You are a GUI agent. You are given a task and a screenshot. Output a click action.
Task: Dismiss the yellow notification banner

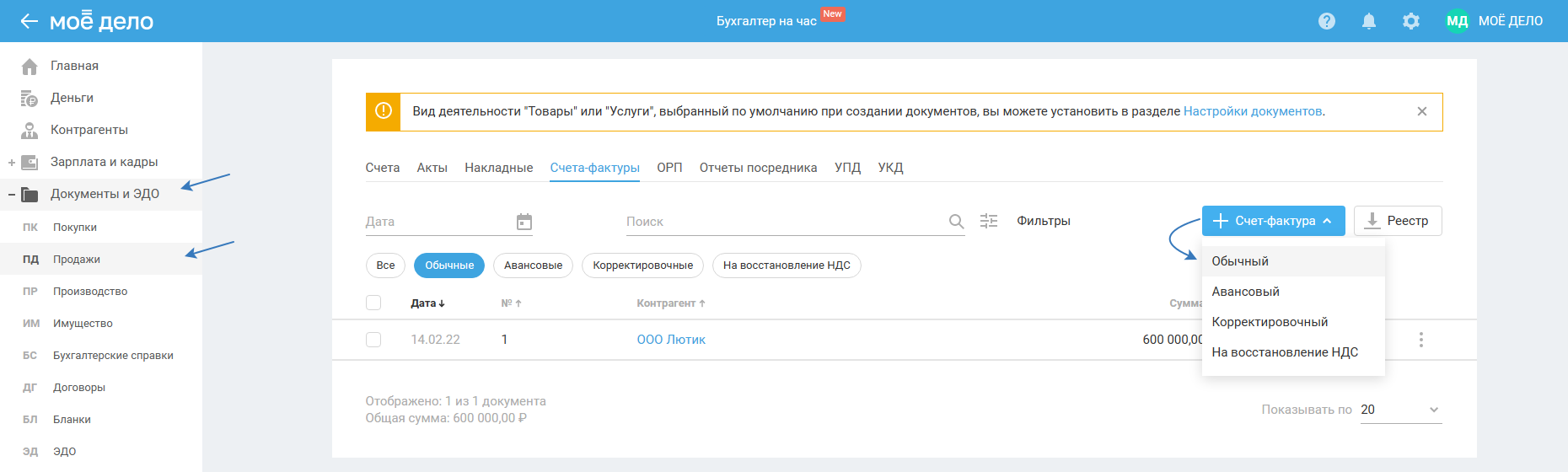1422,111
